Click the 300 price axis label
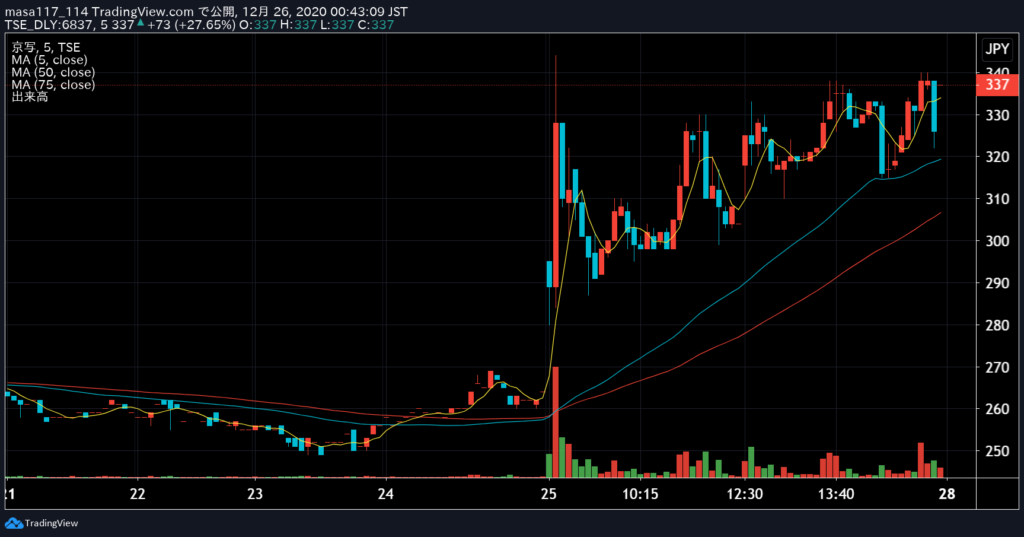The image size is (1024, 537). tap(997, 241)
